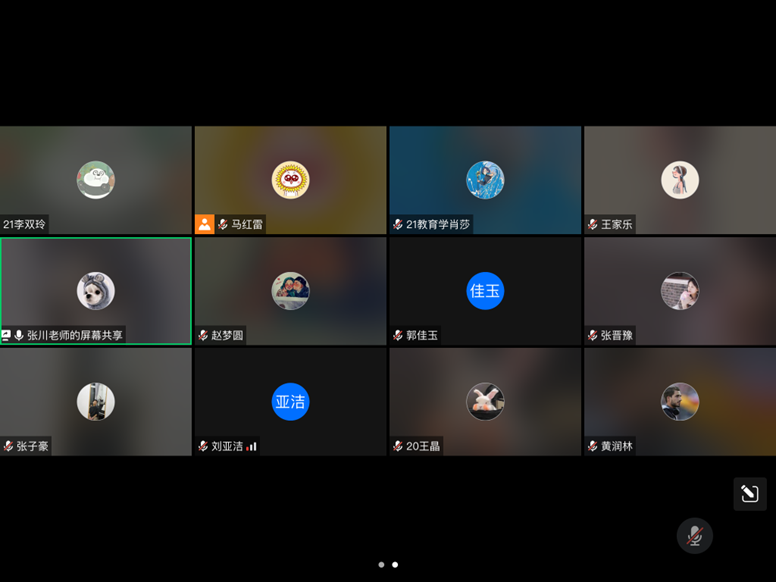Select the girl illustration avatar of 王家乐

(x=680, y=180)
